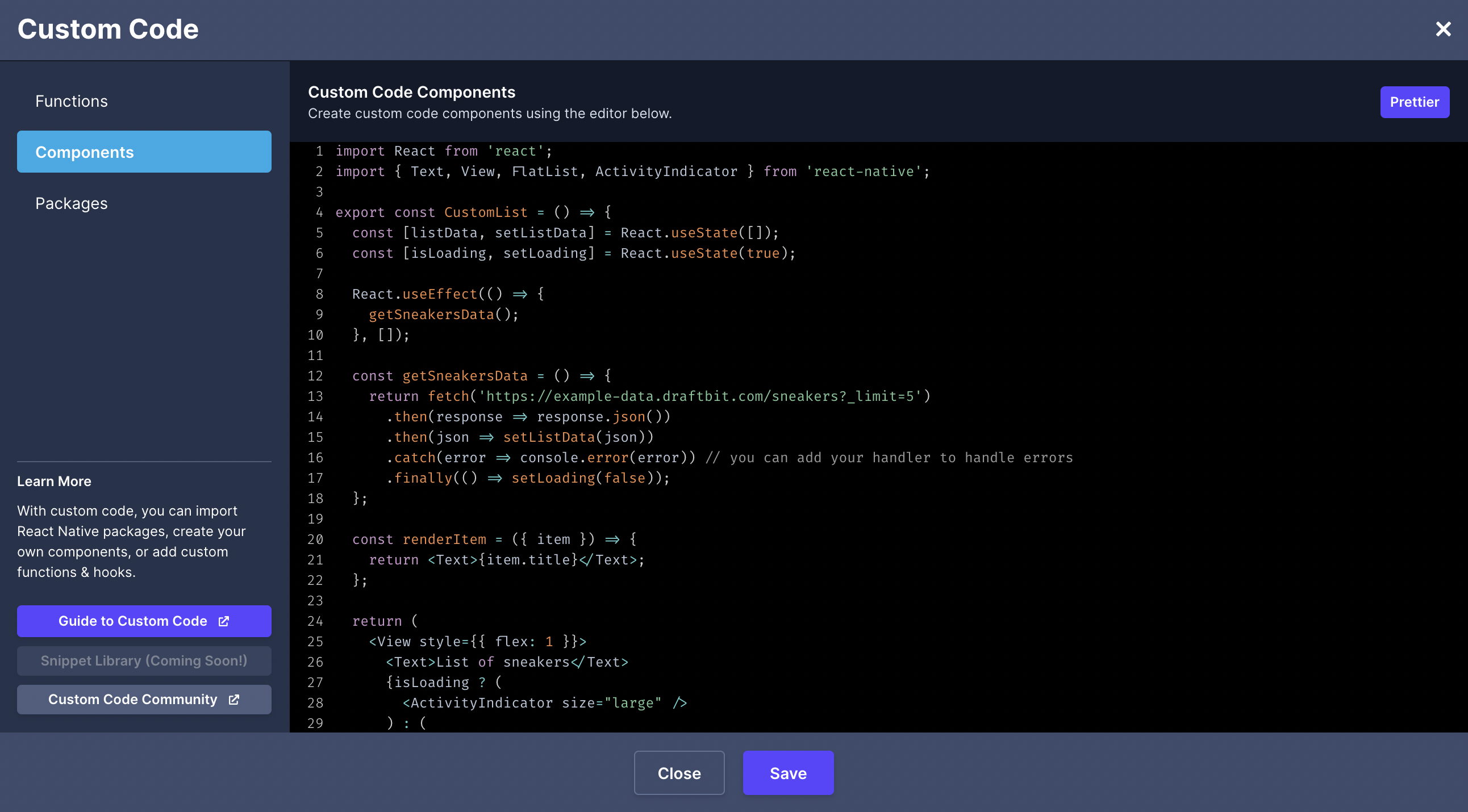This screenshot has width=1468, height=812.
Task: Click external-link icon on Guide to Custom Code
Action: tap(224, 621)
